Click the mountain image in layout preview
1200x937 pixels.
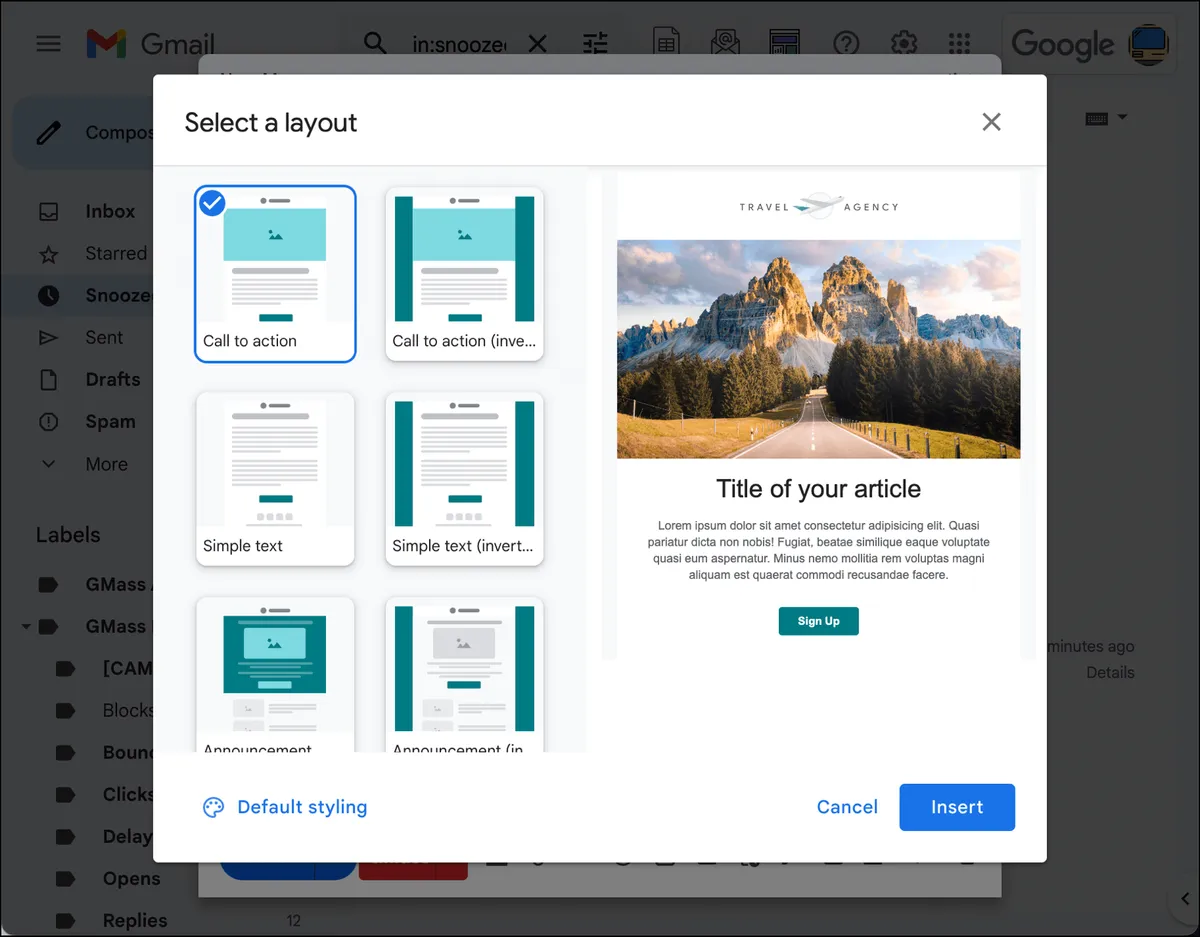[818, 349]
